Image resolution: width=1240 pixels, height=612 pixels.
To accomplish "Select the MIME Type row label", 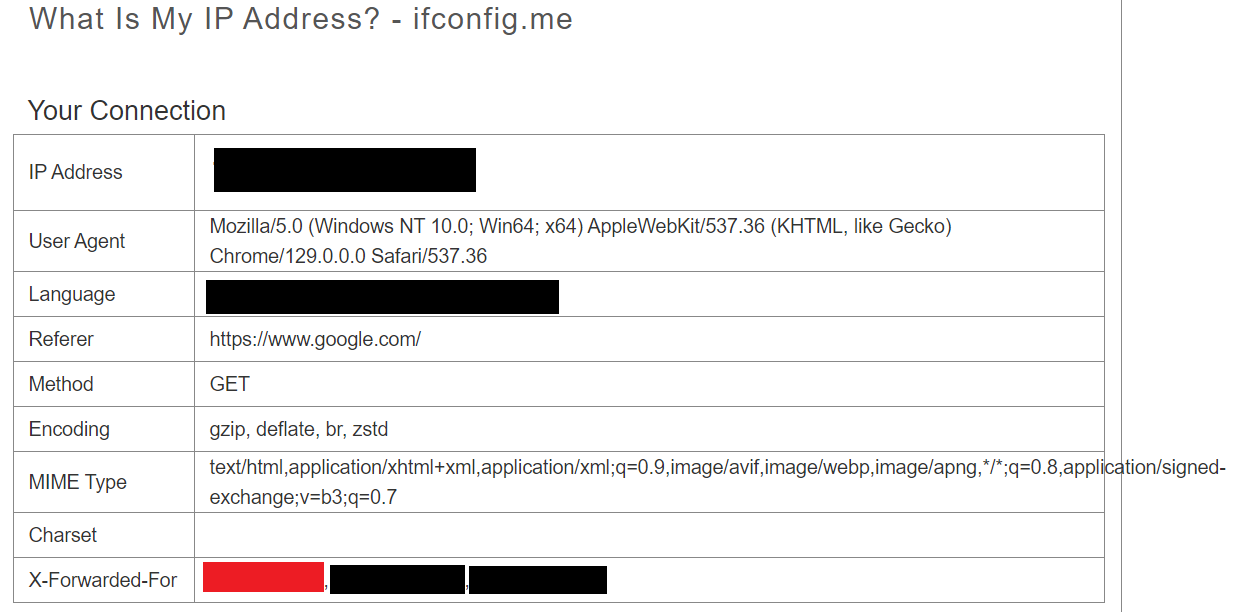I will tap(78, 482).
